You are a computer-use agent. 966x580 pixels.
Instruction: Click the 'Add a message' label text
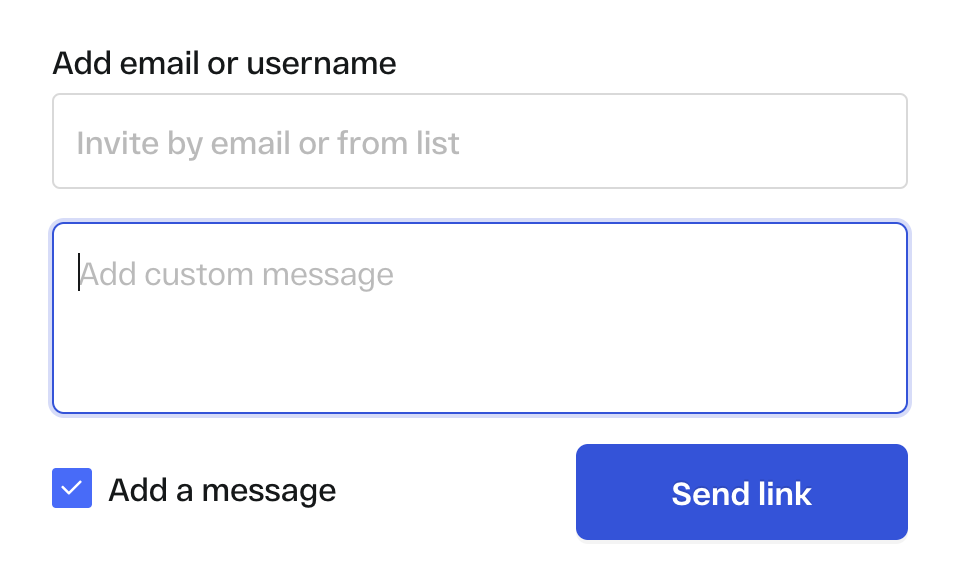point(222,491)
